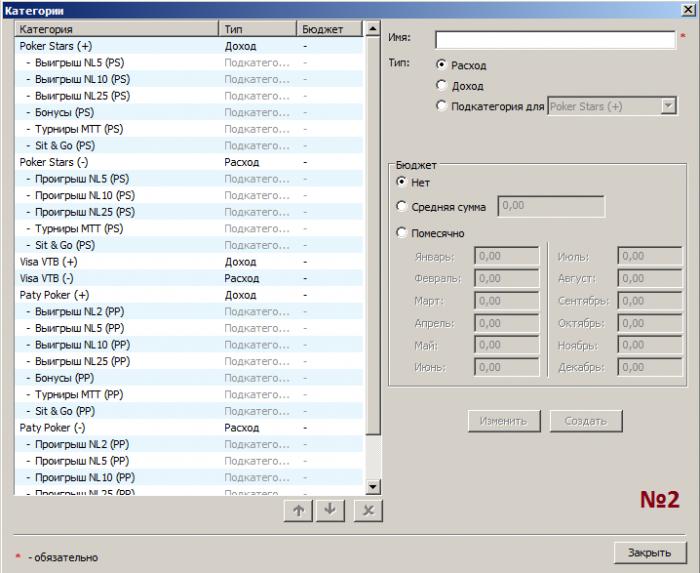Select the Sit & Go (PP) row
The height and width of the screenshot is (573, 700).
189,411
